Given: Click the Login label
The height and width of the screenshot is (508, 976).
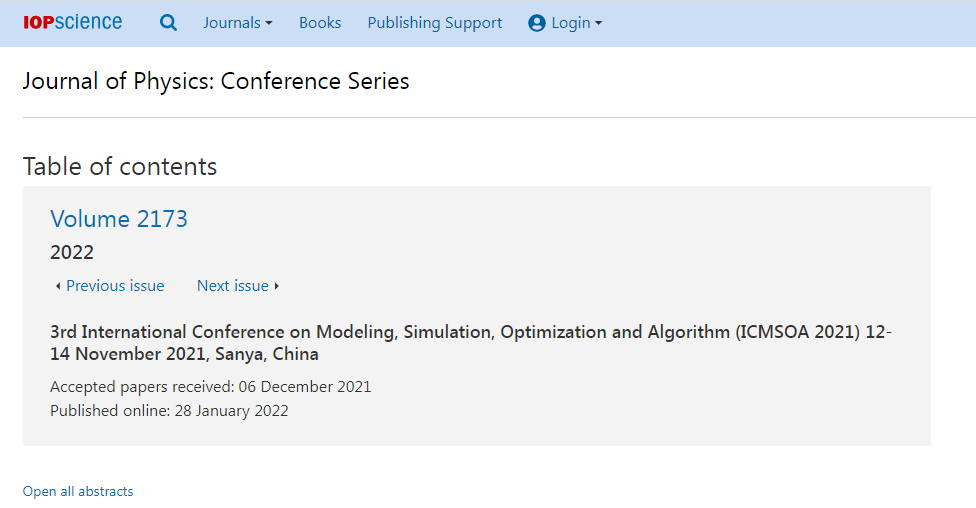Looking at the screenshot, I should click(x=571, y=23).
